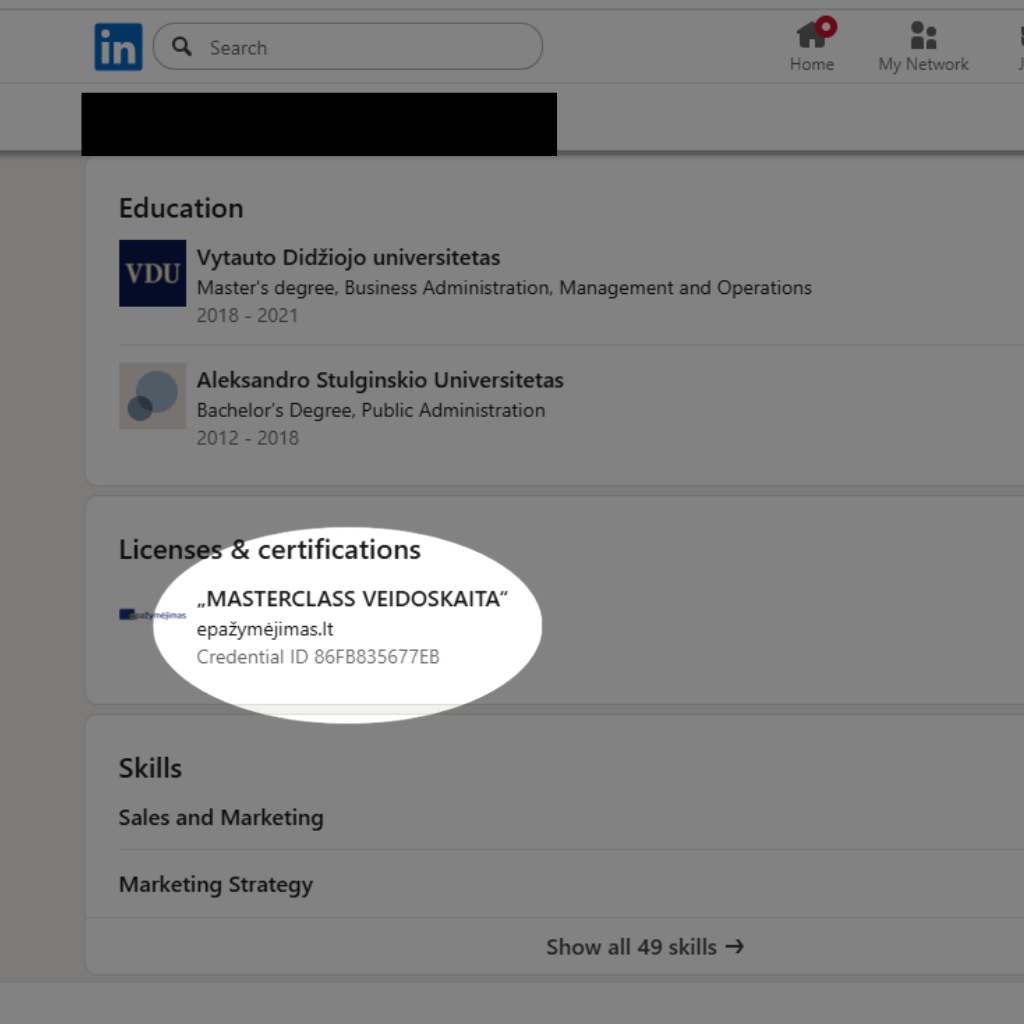
Task: Click the LinkedIn logo icon
Action: click(118, 48)
